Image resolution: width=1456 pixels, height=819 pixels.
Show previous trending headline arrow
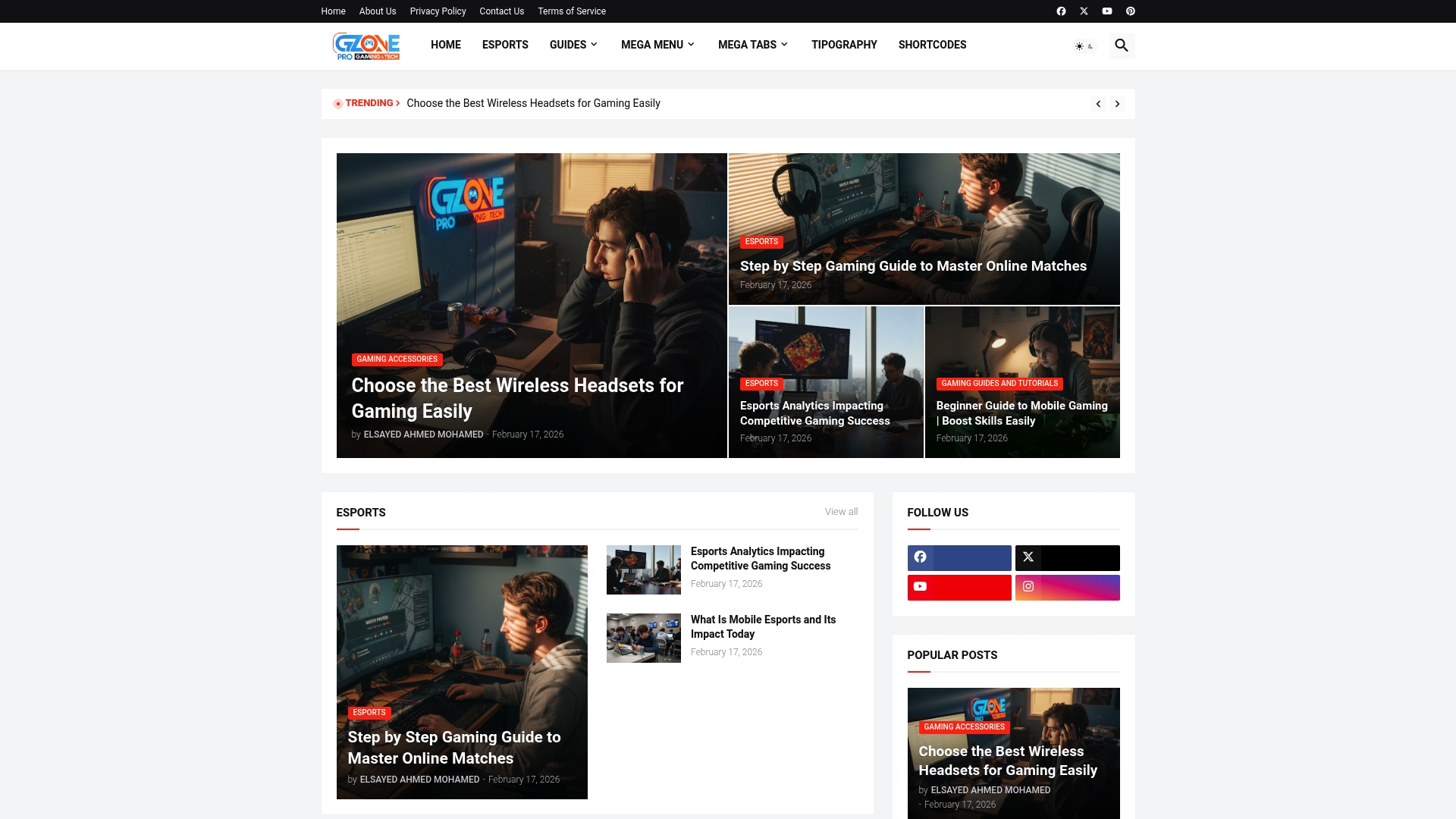(x=1098, y=104)
